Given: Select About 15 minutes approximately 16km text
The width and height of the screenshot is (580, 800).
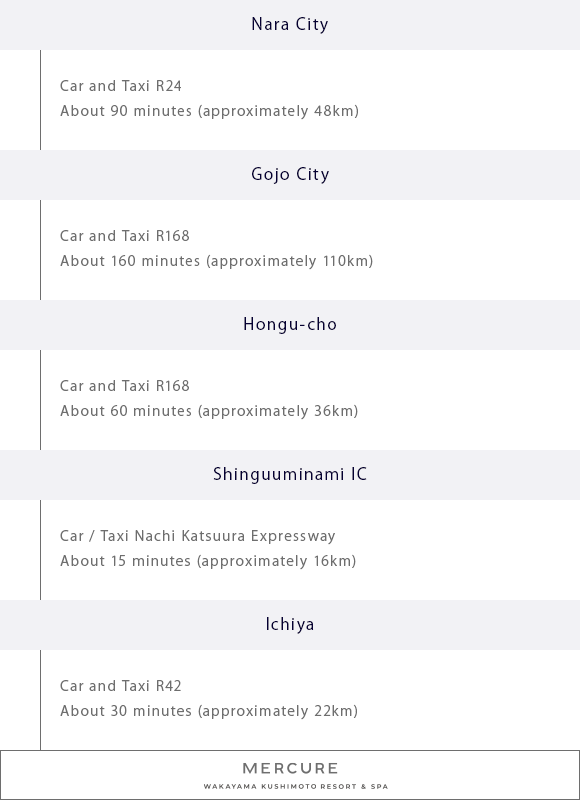Looking at the screenshot, I should click(x=208, y=561).
